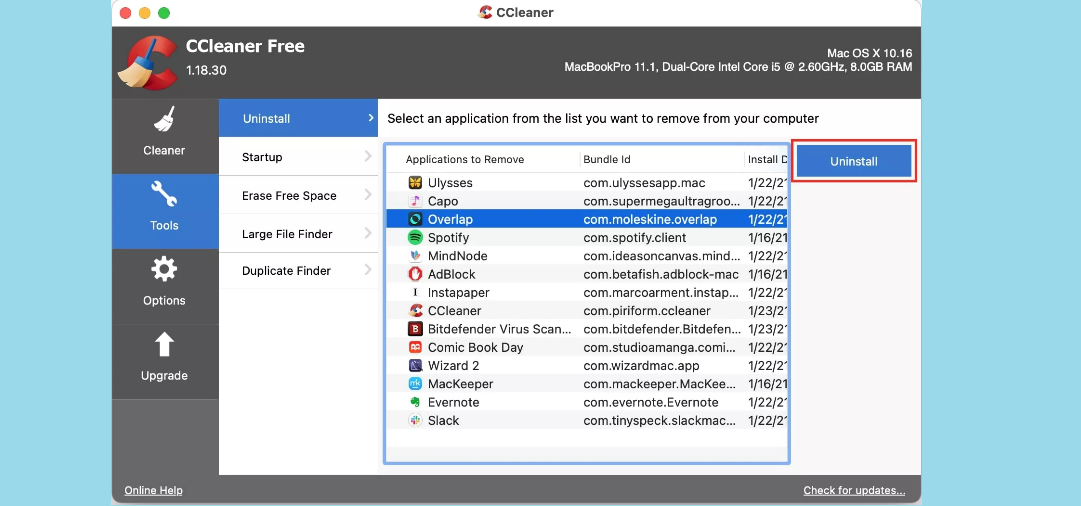This screenshot has width=1081, height=506.
Task: Click the Wizard 2 app icon
Action: coord(415,365)
